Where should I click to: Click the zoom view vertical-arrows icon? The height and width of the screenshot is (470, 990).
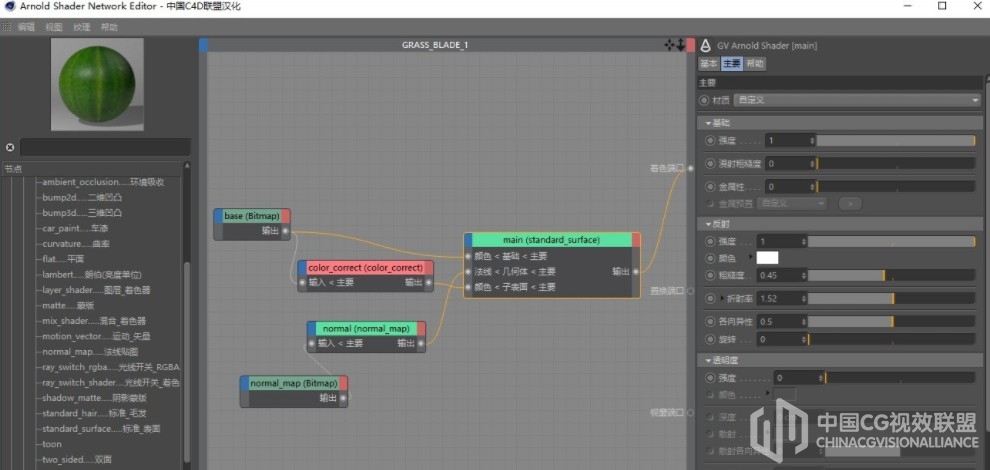(x=681, y=45)
